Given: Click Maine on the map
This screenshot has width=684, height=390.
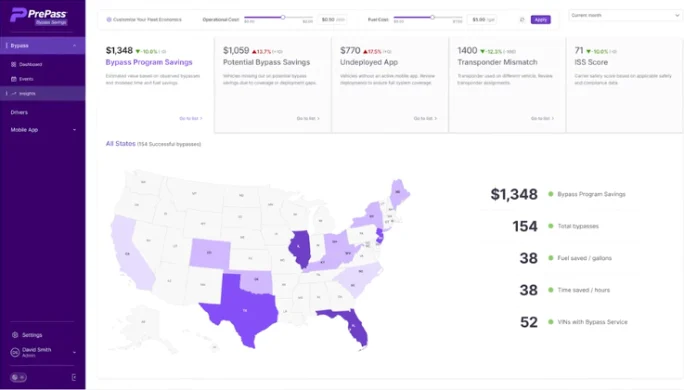Looking at the screenshot, I should tap(398, 192).
